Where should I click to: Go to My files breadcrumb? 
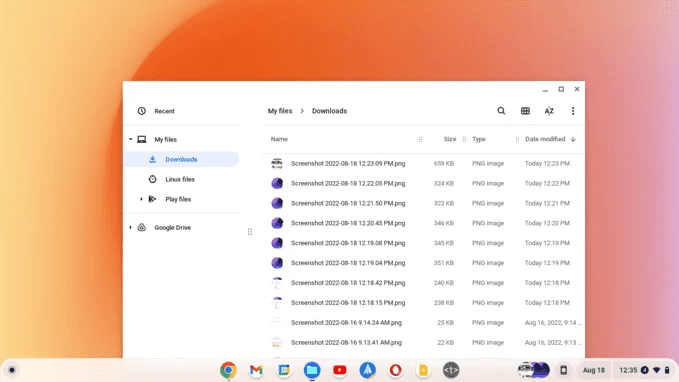(x=280, y=111)
